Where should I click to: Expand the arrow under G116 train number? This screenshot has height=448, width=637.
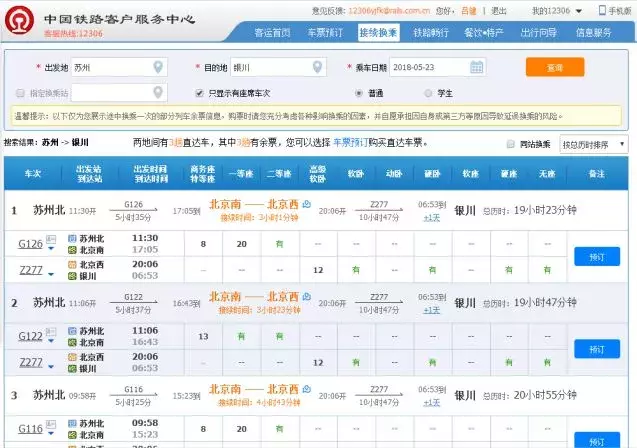click(x=51, y=434)
